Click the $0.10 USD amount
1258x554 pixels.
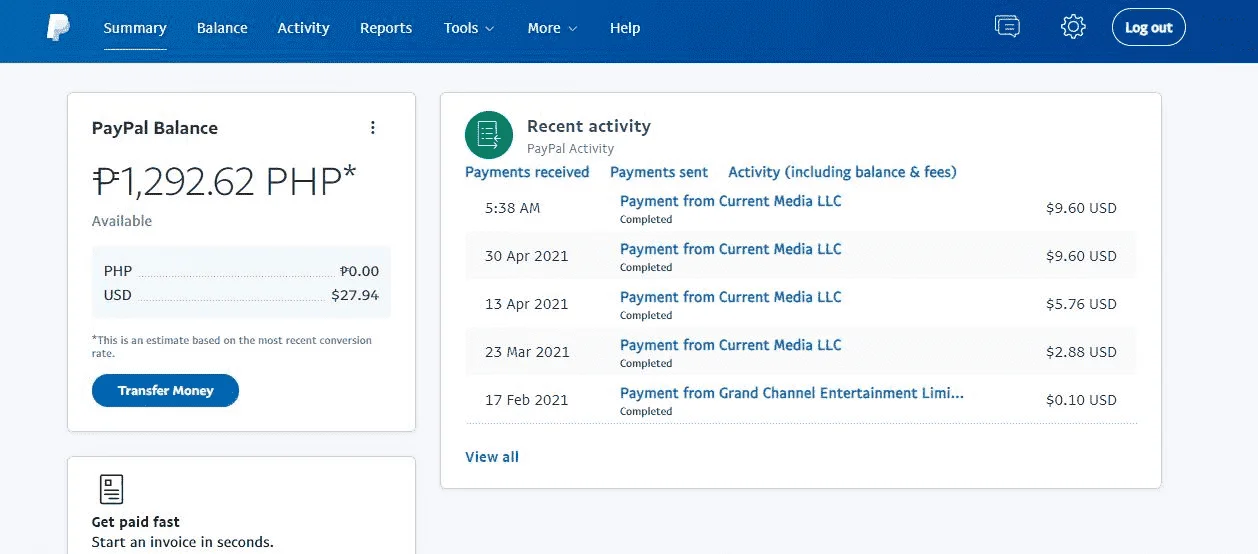tap(1081, 400)
